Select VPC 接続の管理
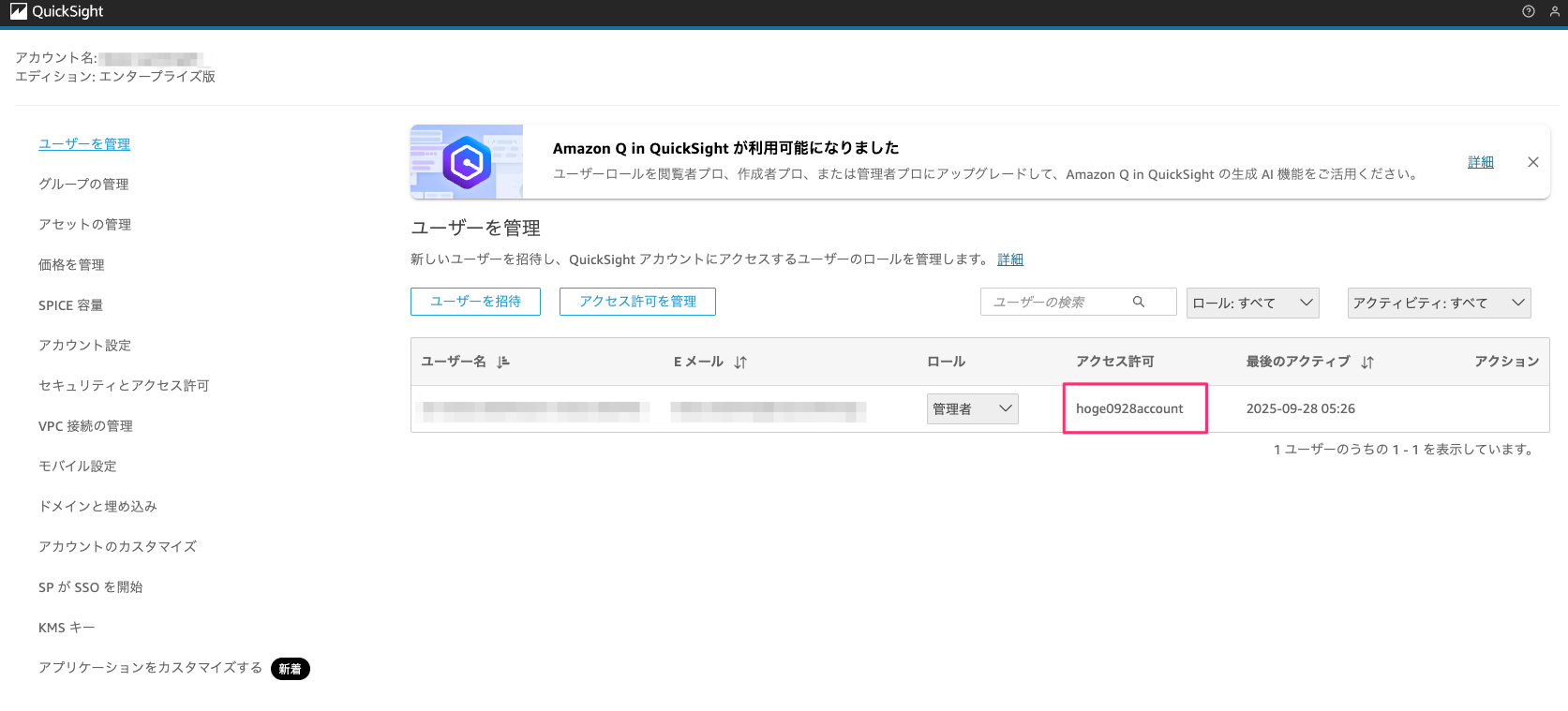 click(x=85, y=426)
